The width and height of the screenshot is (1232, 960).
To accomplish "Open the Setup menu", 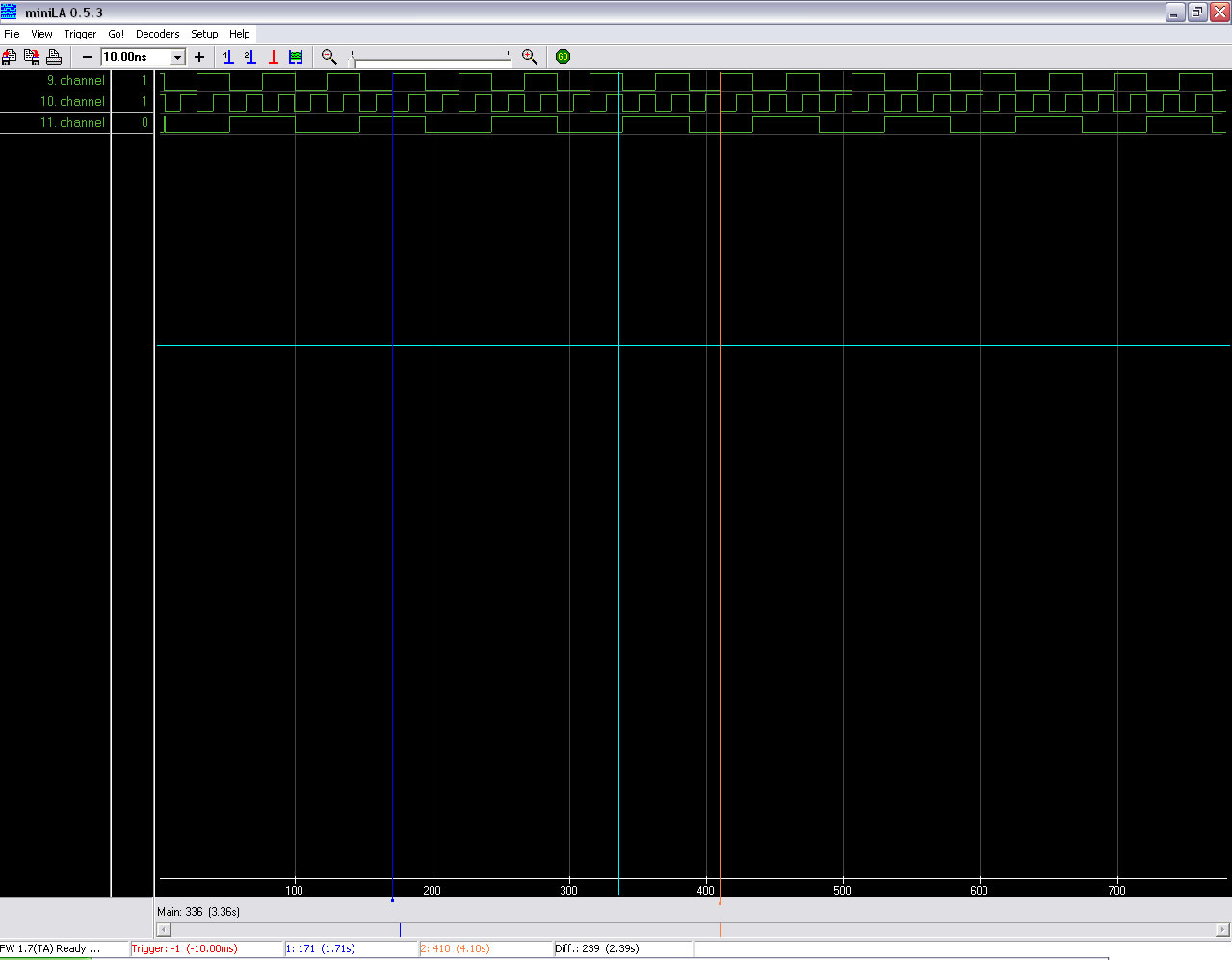I will click(204, 34).
